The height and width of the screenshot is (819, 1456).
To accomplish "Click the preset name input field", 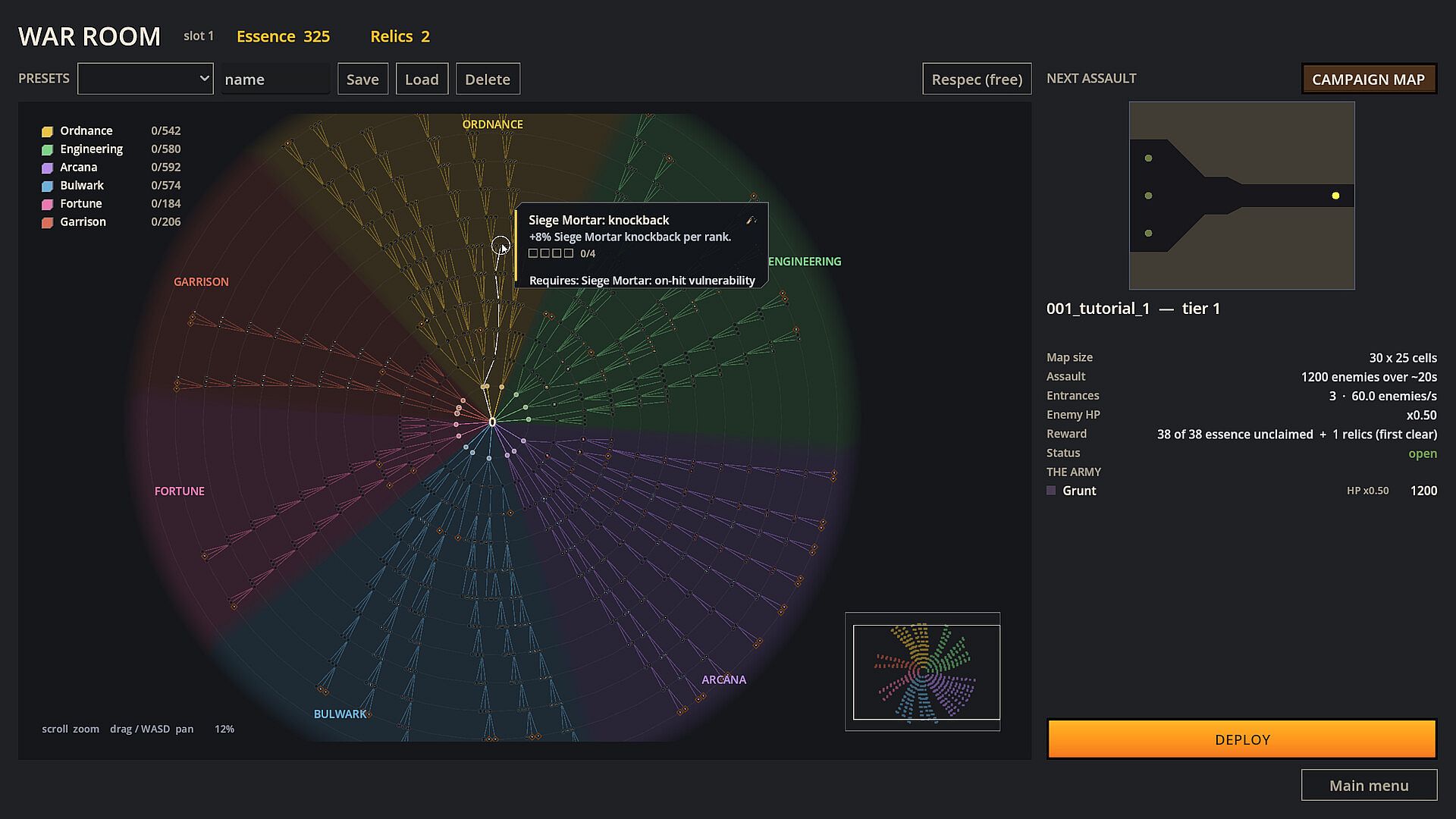I will pos(276,79).
